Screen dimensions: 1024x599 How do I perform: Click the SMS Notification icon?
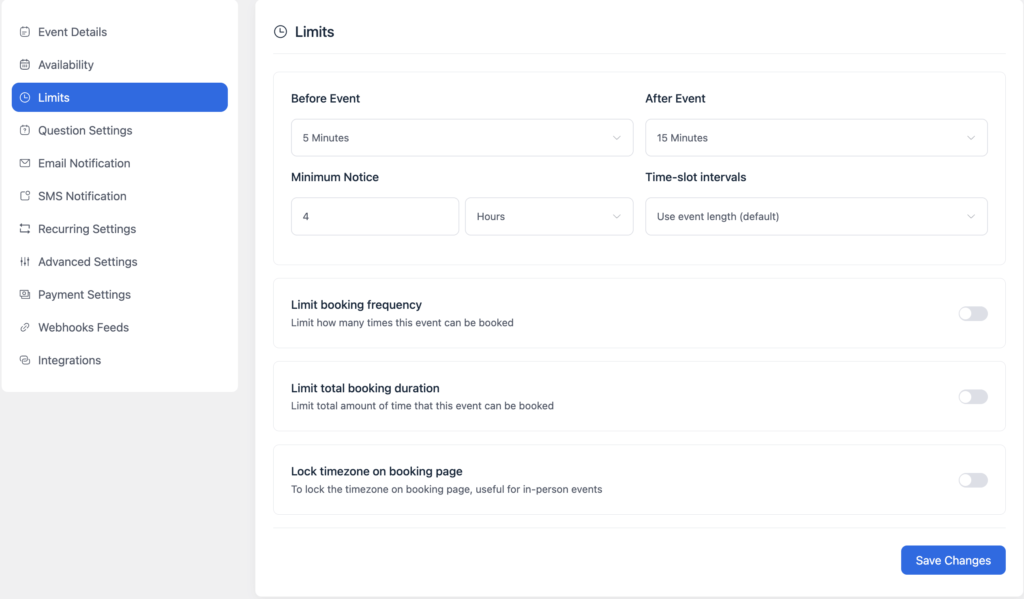(25, 195)
